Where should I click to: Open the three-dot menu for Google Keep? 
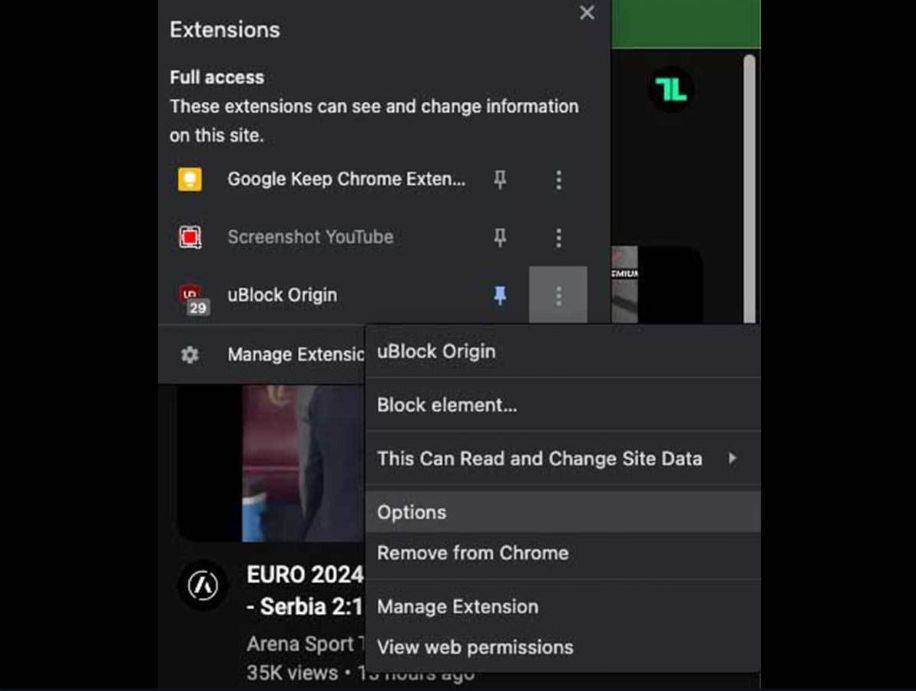pyautogui.click(x=559, y=179)
